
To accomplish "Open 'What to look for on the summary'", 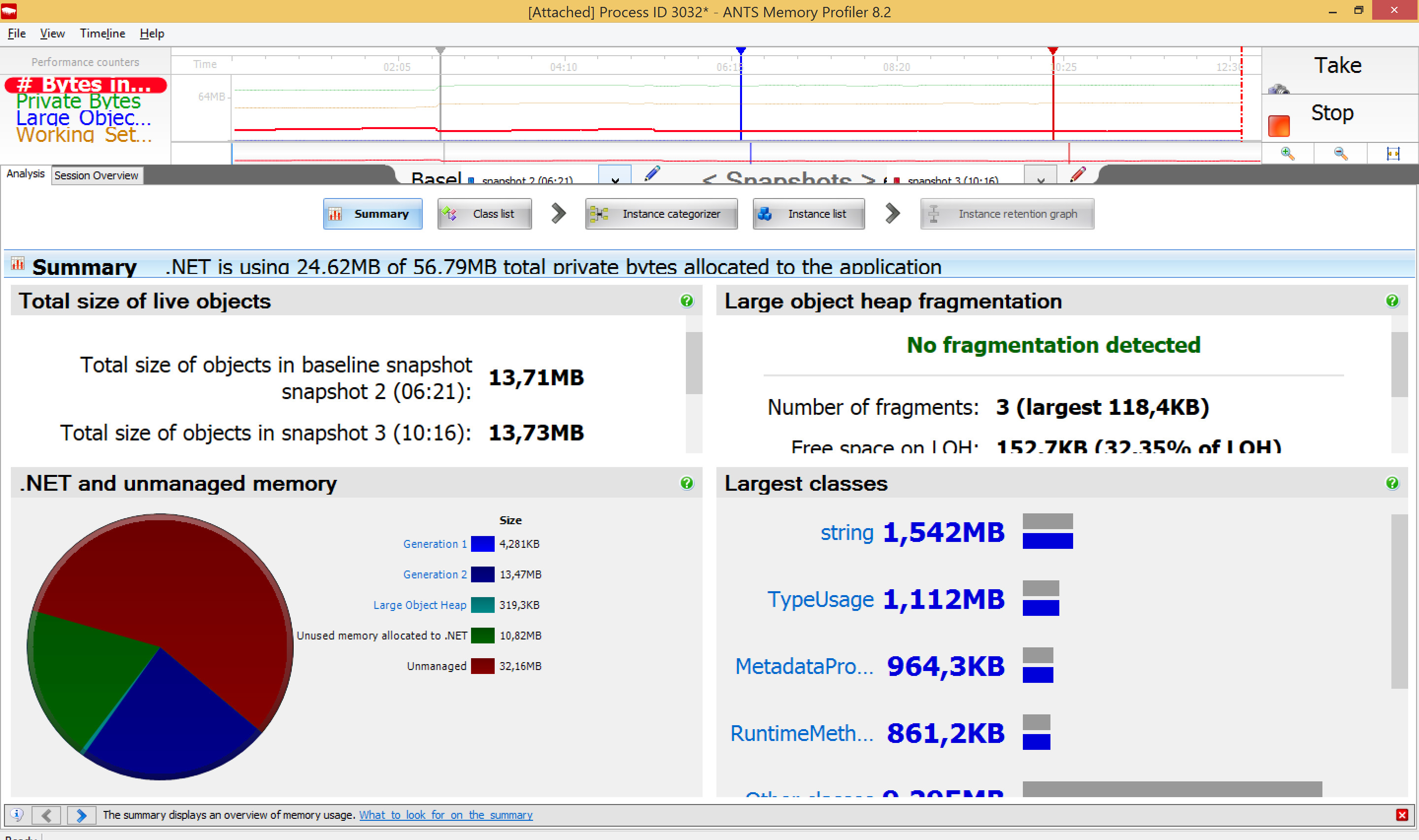I will click(445, 815).
